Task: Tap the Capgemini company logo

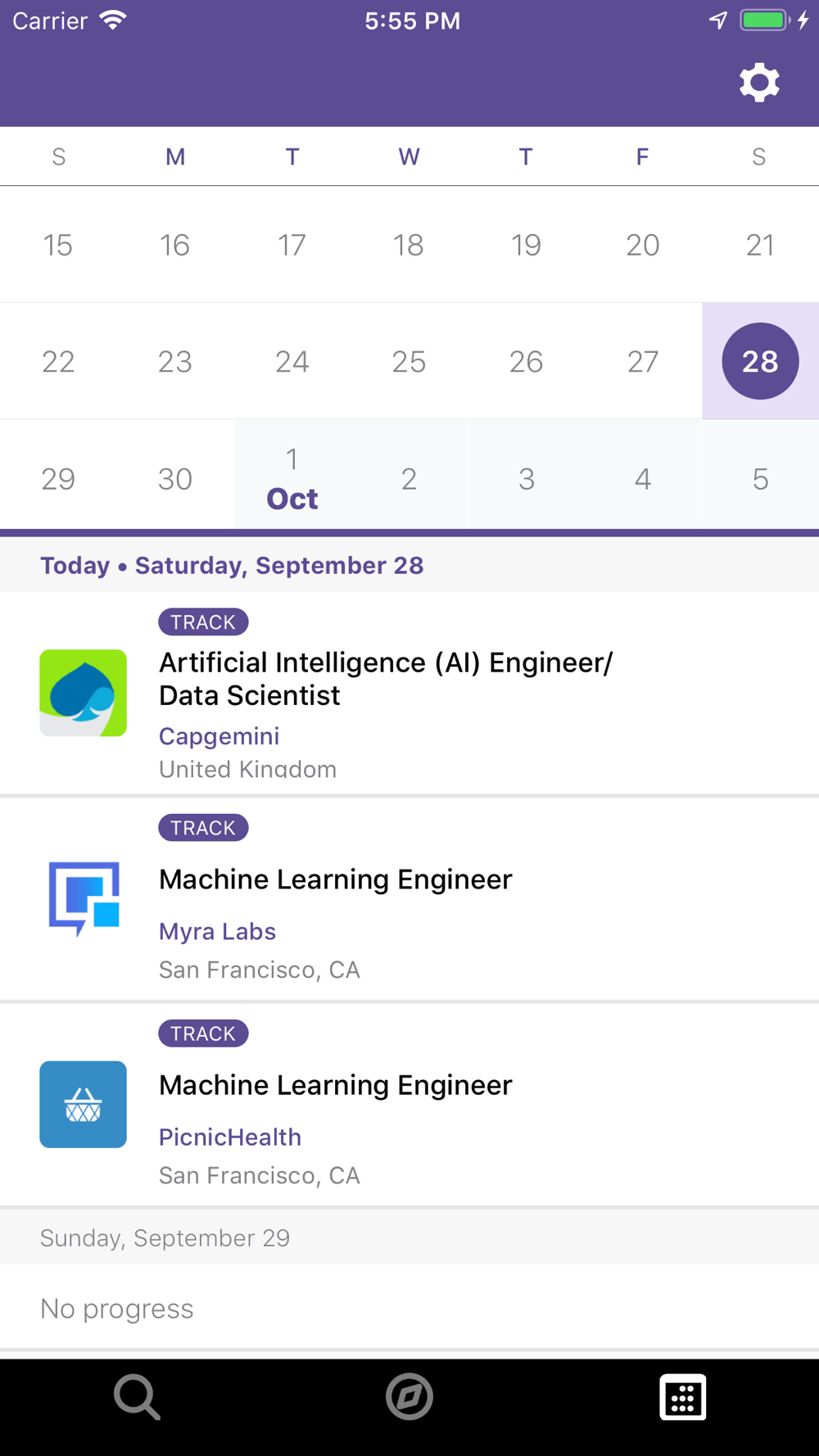Action: tap(83, 693)
